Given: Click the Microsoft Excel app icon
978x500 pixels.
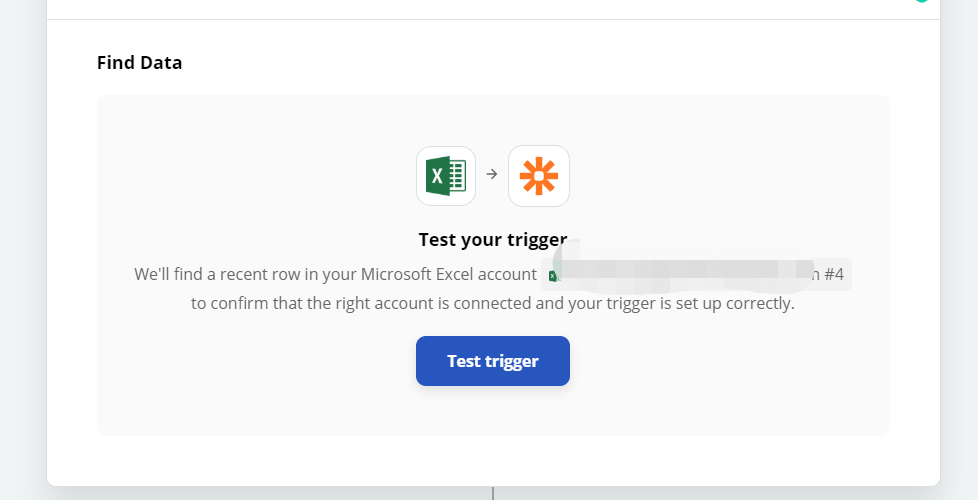Looking at the screenshot, I should pyautogui.click(x=446, y=176).
